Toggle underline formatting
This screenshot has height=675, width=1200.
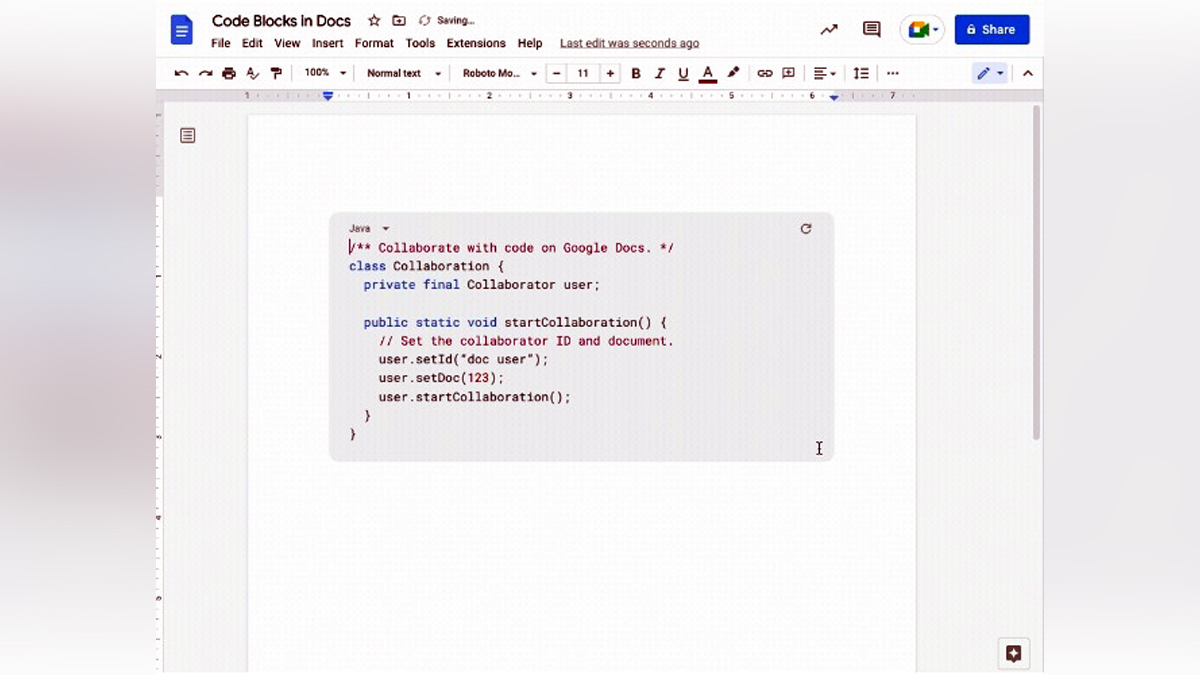point(684,73)
